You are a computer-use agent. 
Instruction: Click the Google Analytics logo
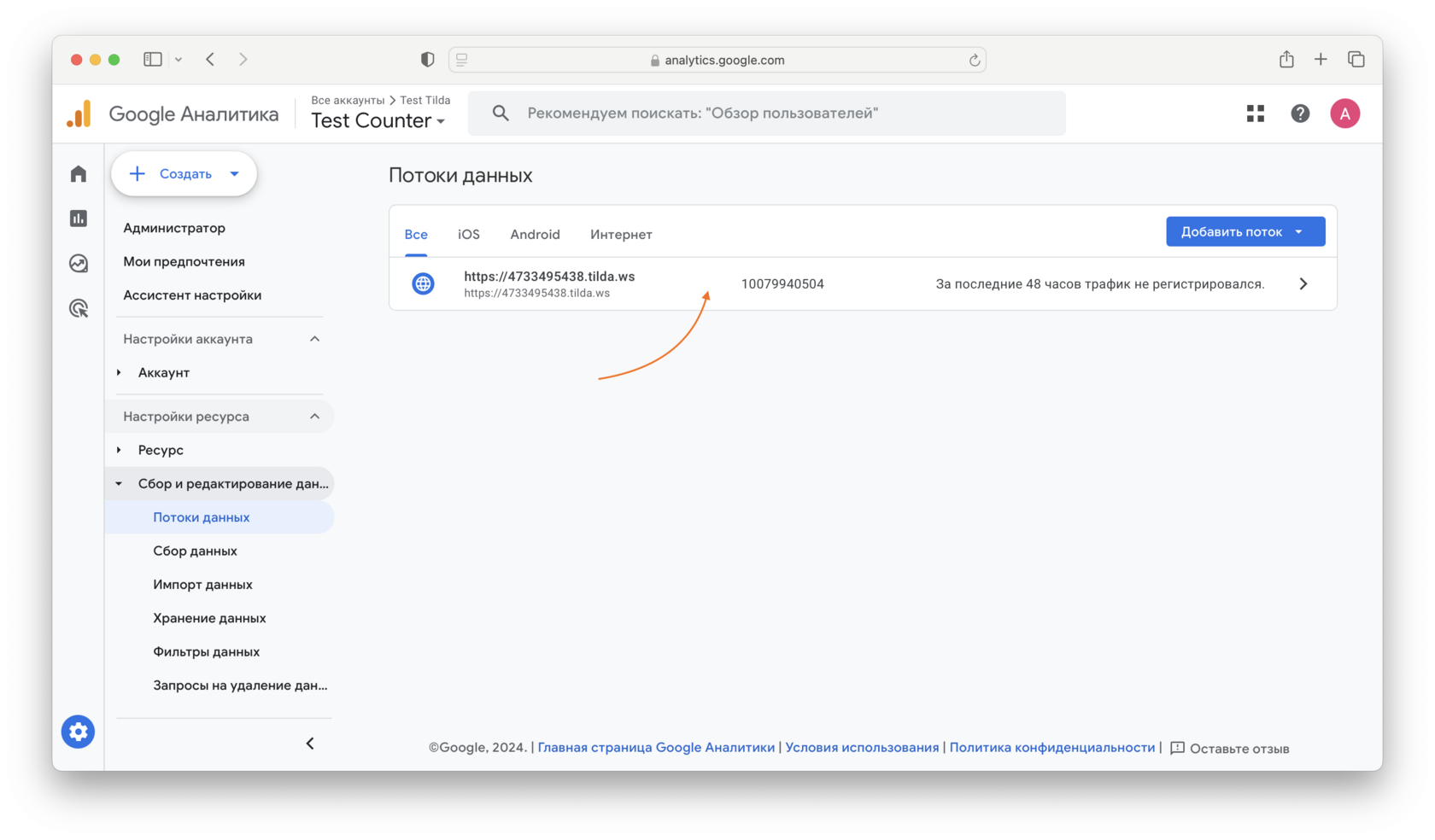(79, 114)
